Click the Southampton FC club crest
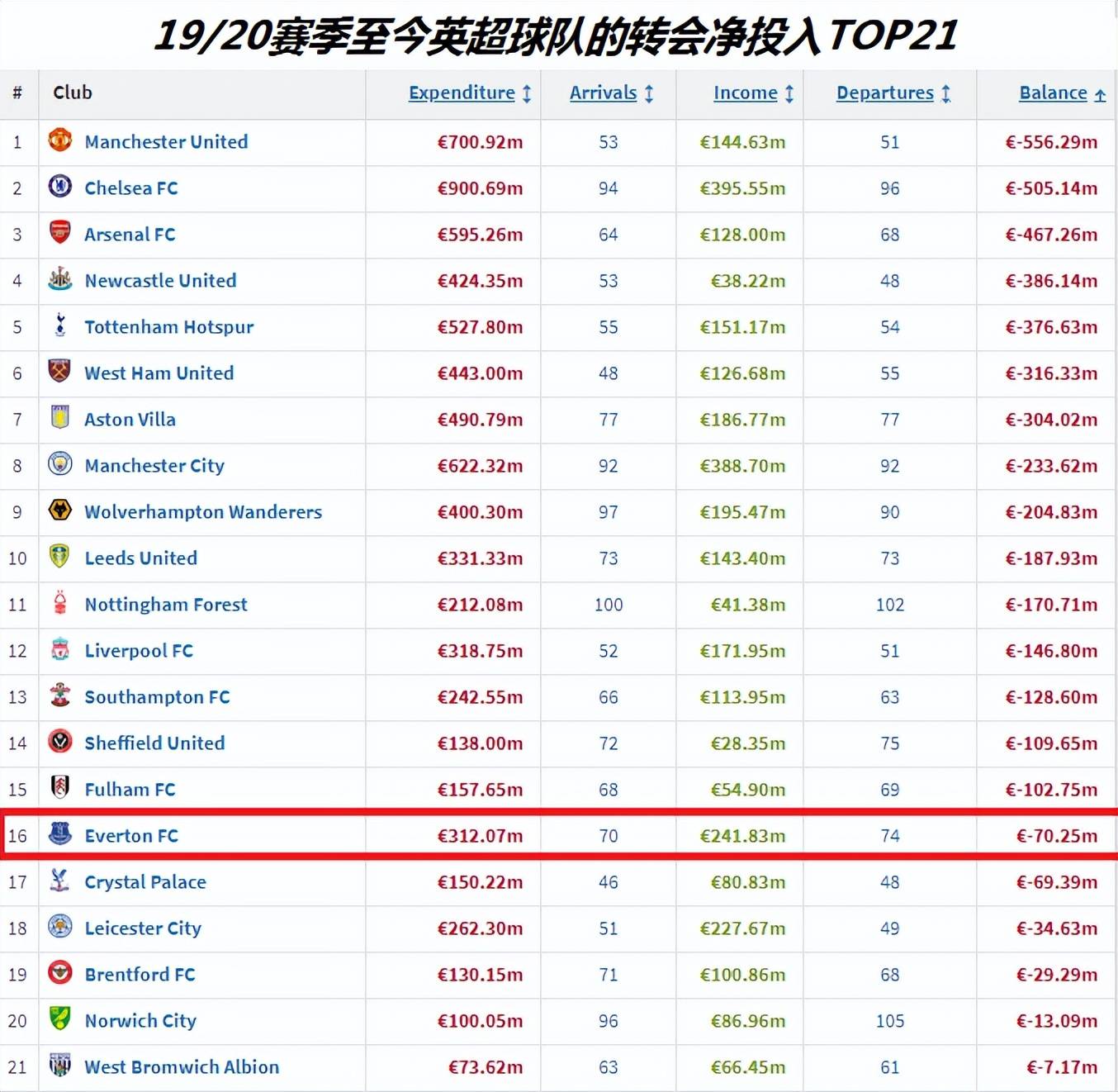Viewport: 1118px width, 1092px height. point(59,695)
